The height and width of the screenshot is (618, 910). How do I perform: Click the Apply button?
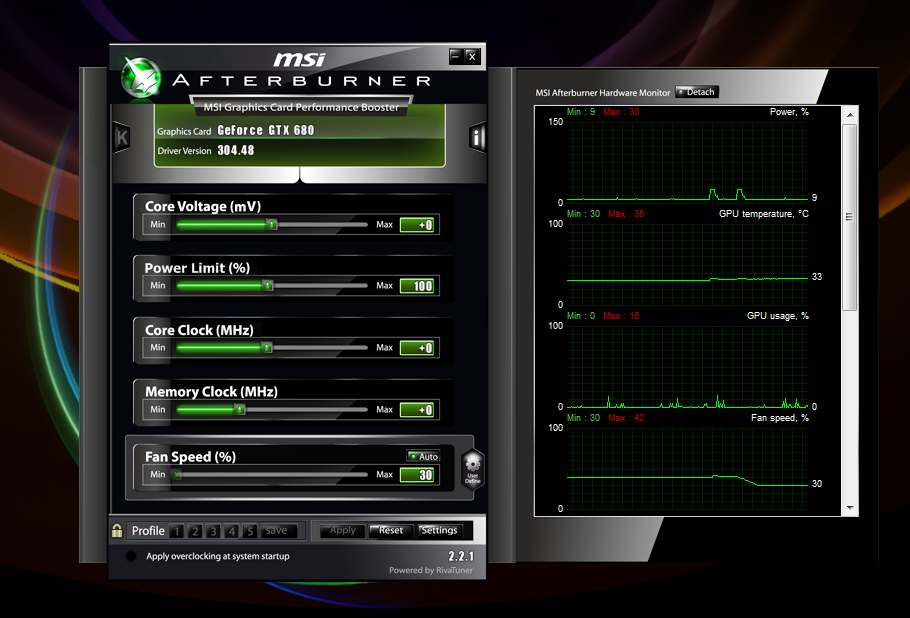point(342,530)
